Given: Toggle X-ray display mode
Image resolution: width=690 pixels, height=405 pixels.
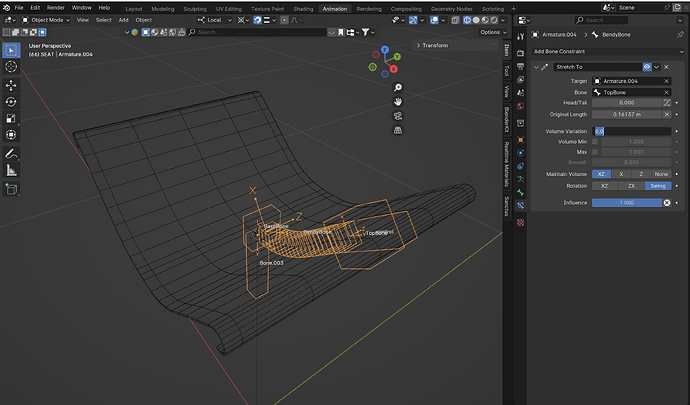Looking at the screenshot, I should 455,20.
